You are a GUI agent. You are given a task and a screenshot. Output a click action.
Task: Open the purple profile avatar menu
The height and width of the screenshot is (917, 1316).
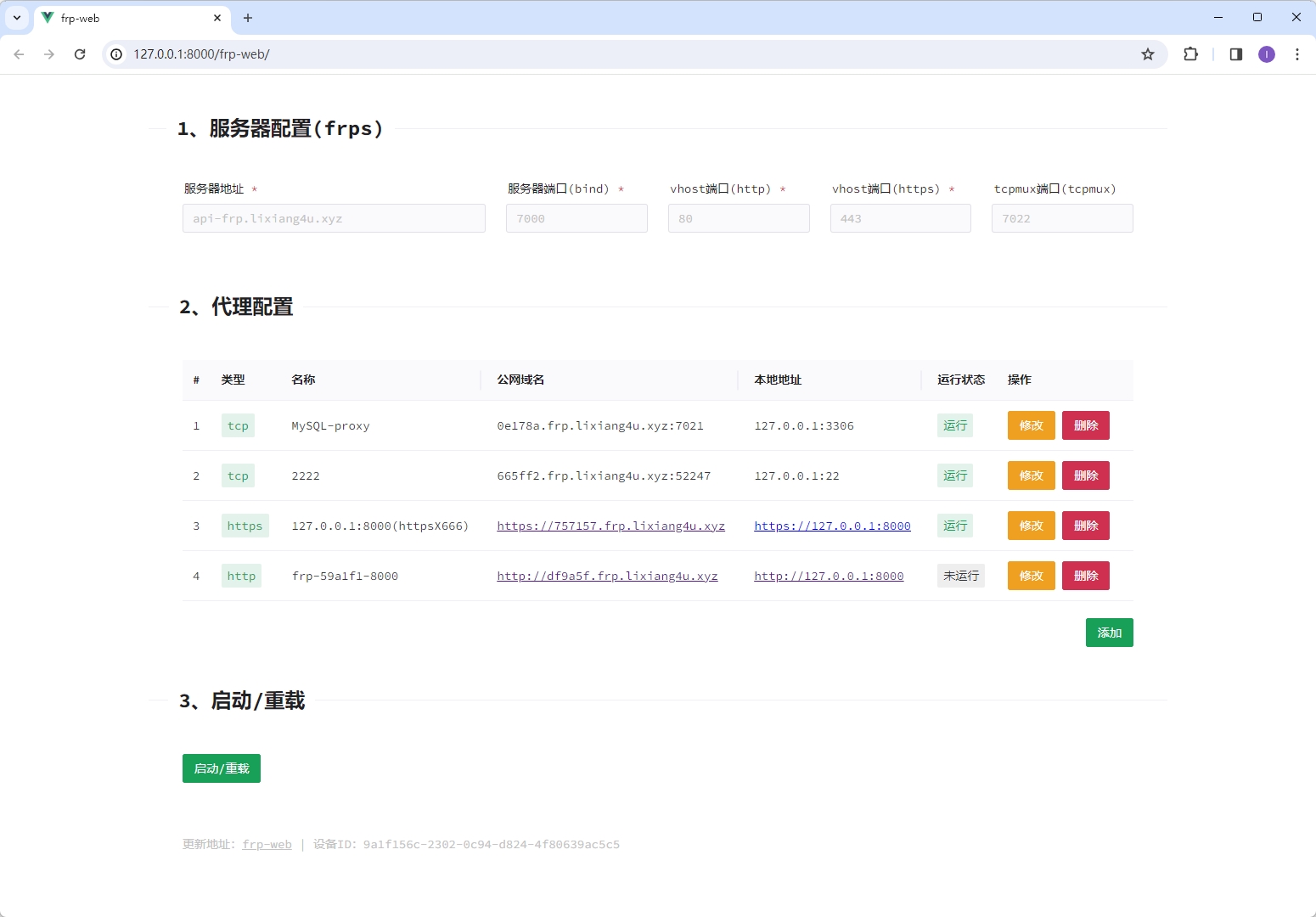tap(1266, 53)
